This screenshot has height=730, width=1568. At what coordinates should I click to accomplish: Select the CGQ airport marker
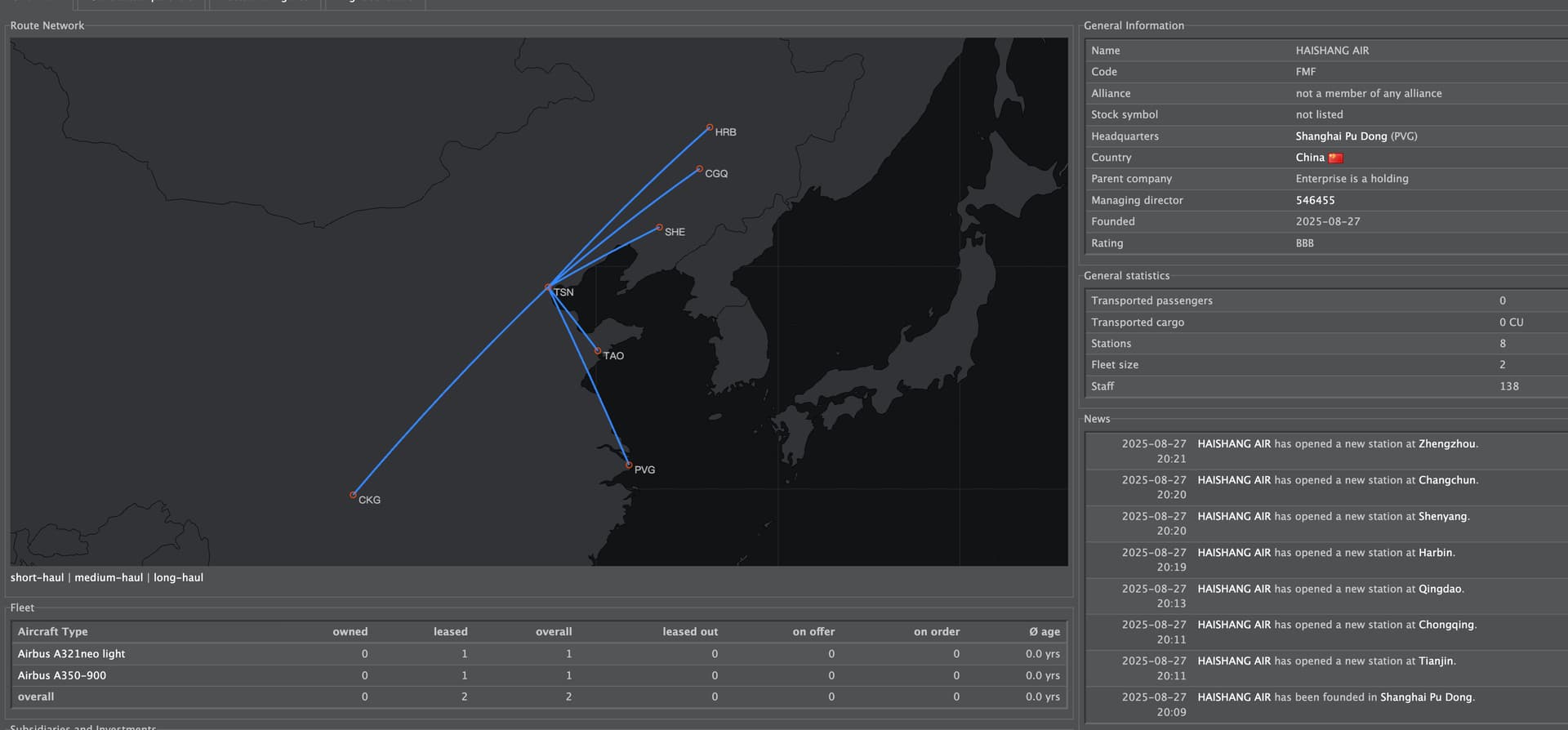click(x=699, y=169)
